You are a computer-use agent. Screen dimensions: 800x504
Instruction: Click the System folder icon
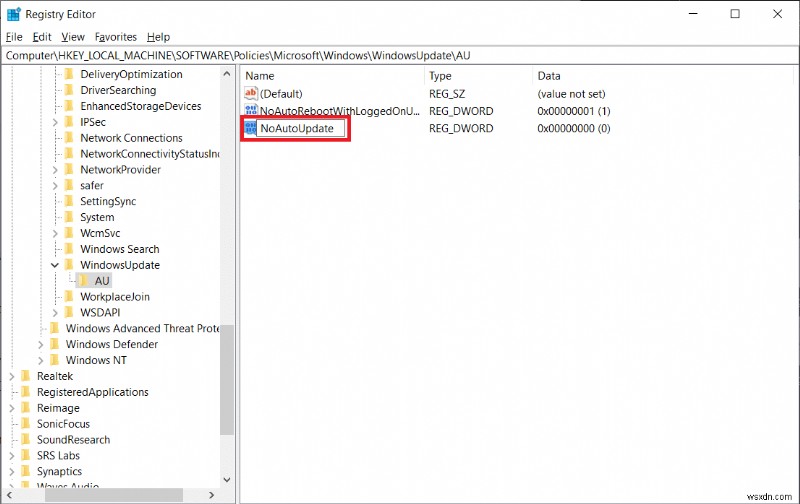tap(69, 217)
